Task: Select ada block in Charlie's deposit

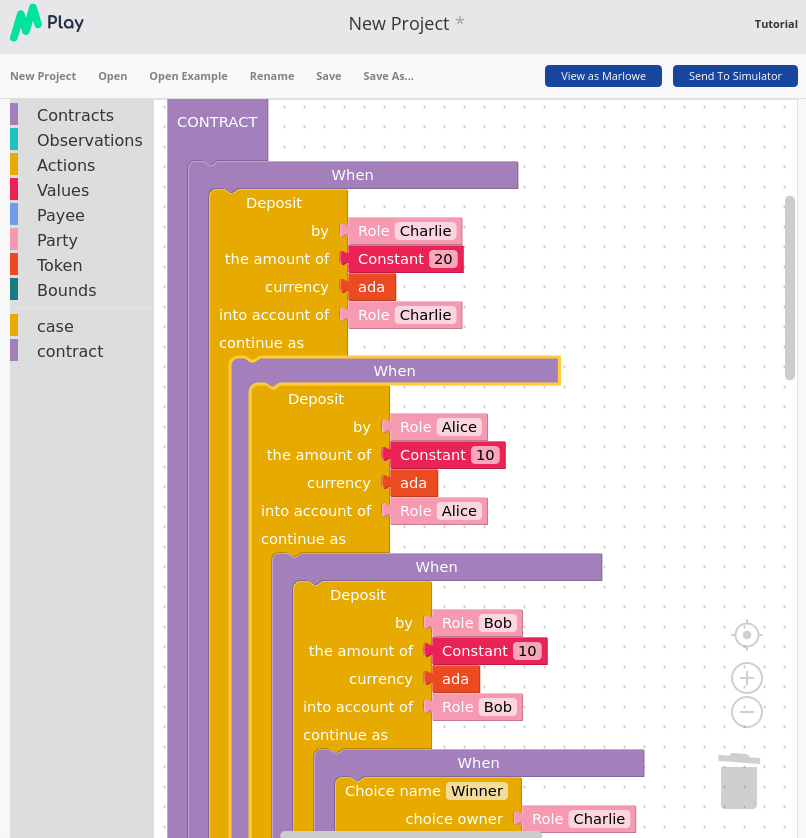Action: pos(371,287)
